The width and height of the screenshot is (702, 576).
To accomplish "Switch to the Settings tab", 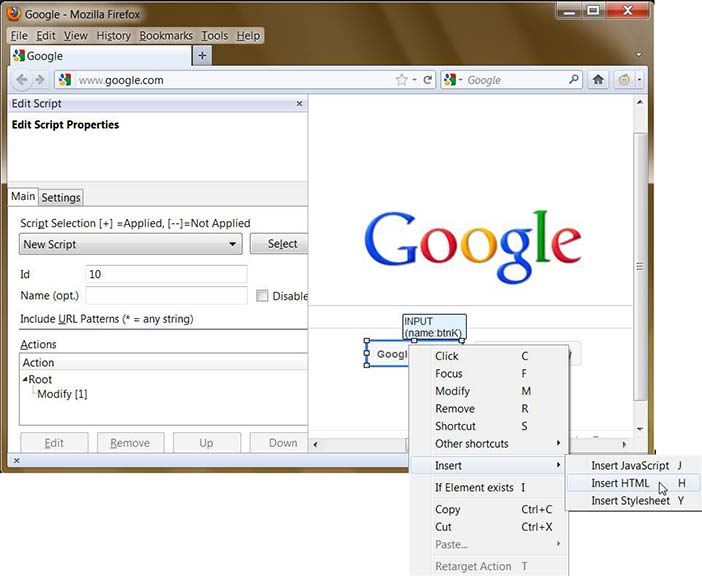I will point(61,197).
